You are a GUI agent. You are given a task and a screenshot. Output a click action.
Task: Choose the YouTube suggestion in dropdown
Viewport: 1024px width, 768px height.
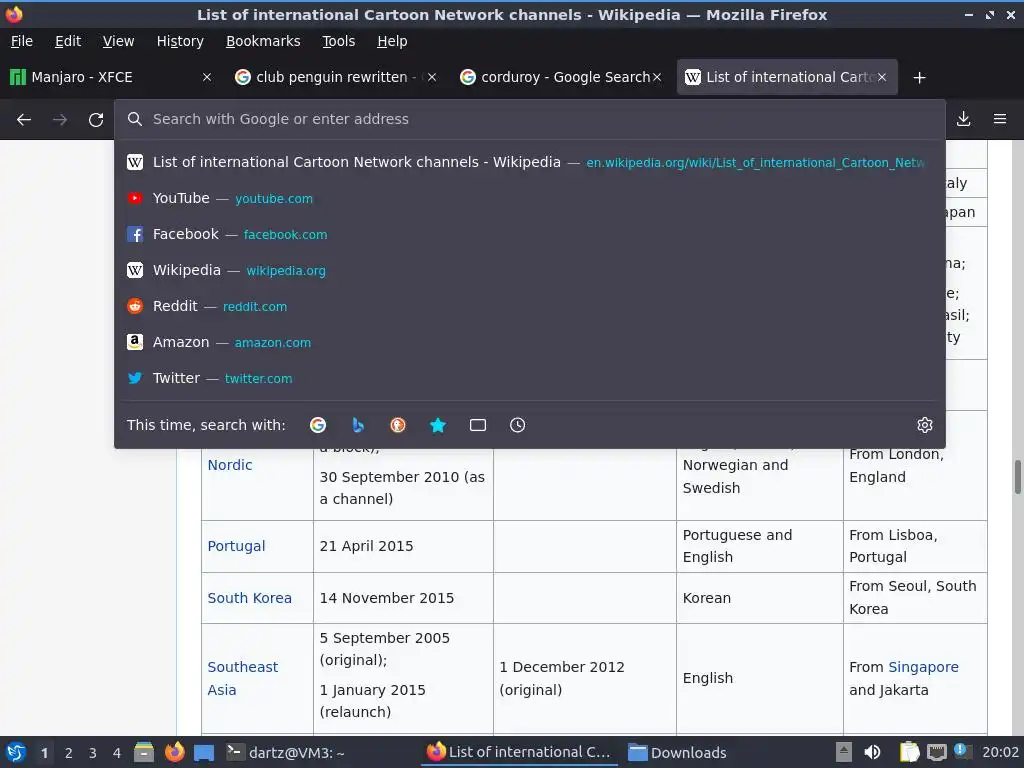[x=530, y=198]
